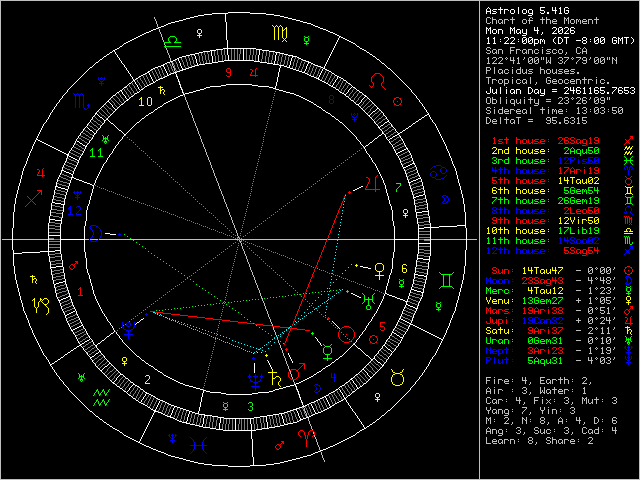Select the 'Uran: 0Gem31' planet row

tap(559, 341)
